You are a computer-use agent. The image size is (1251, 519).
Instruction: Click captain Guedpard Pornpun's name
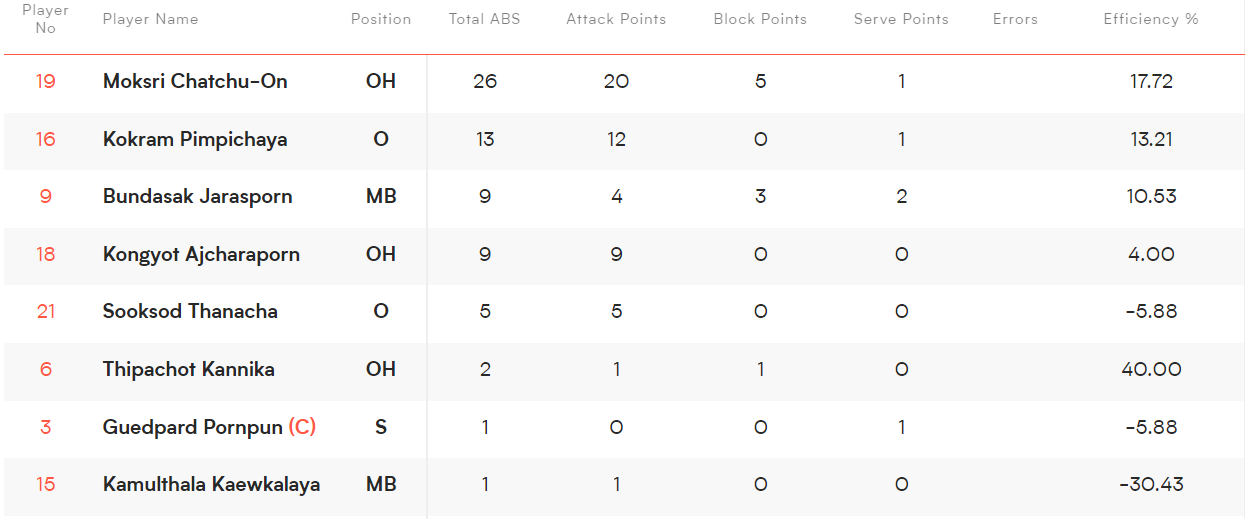193,427
